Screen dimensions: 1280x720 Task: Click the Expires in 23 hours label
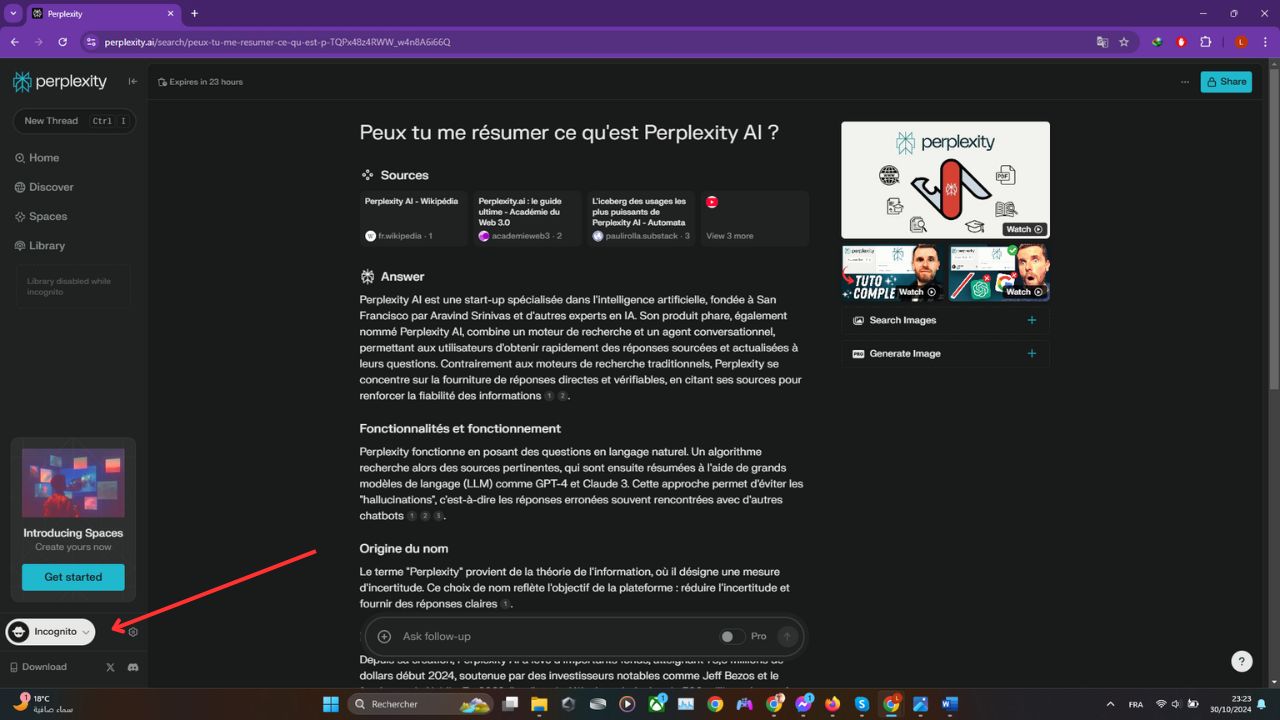tap(200, 82)
